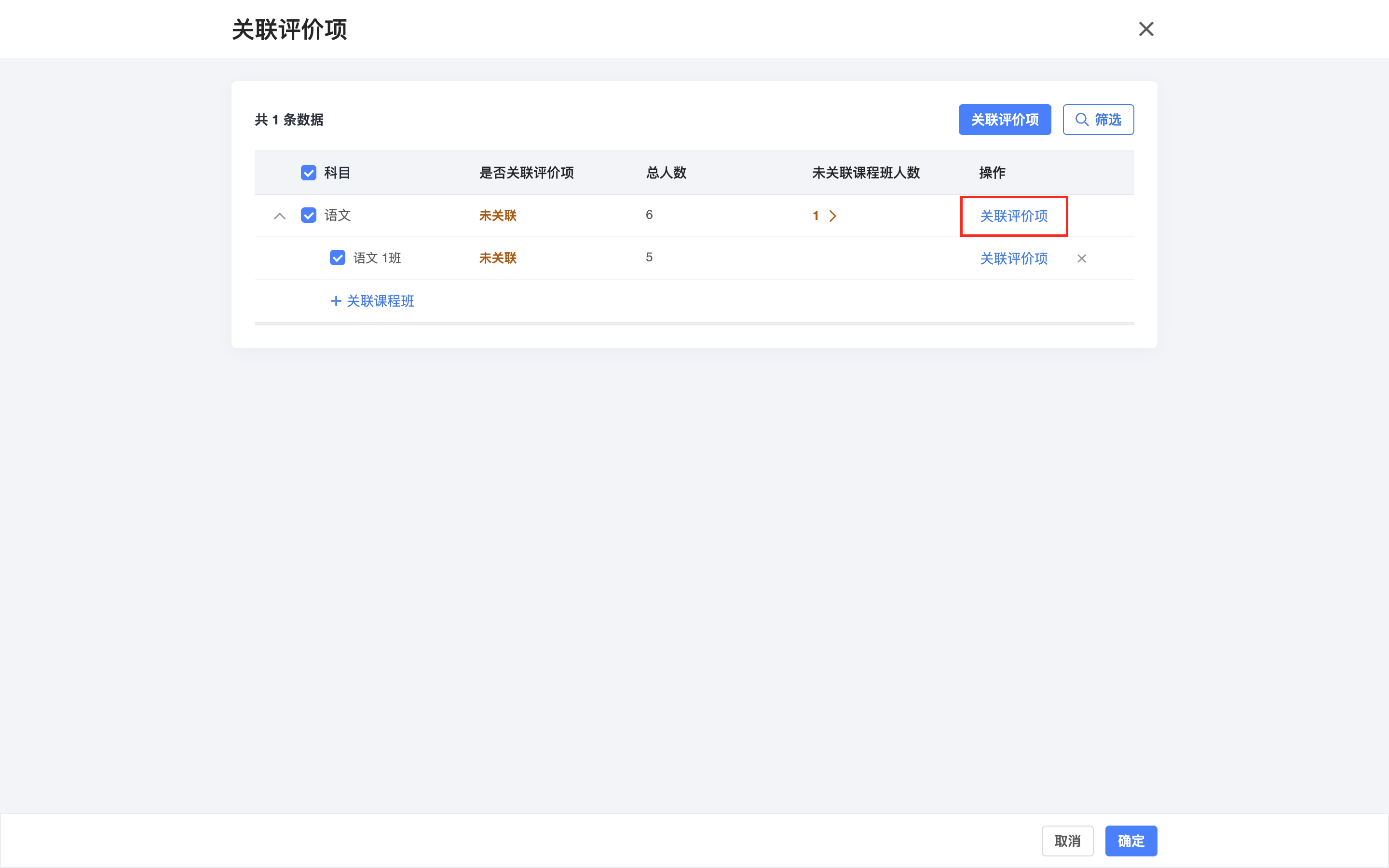The height and width of the screenshot is (868, 1389).
Task: Click the 操作 column header
Action: coord(992,173)
